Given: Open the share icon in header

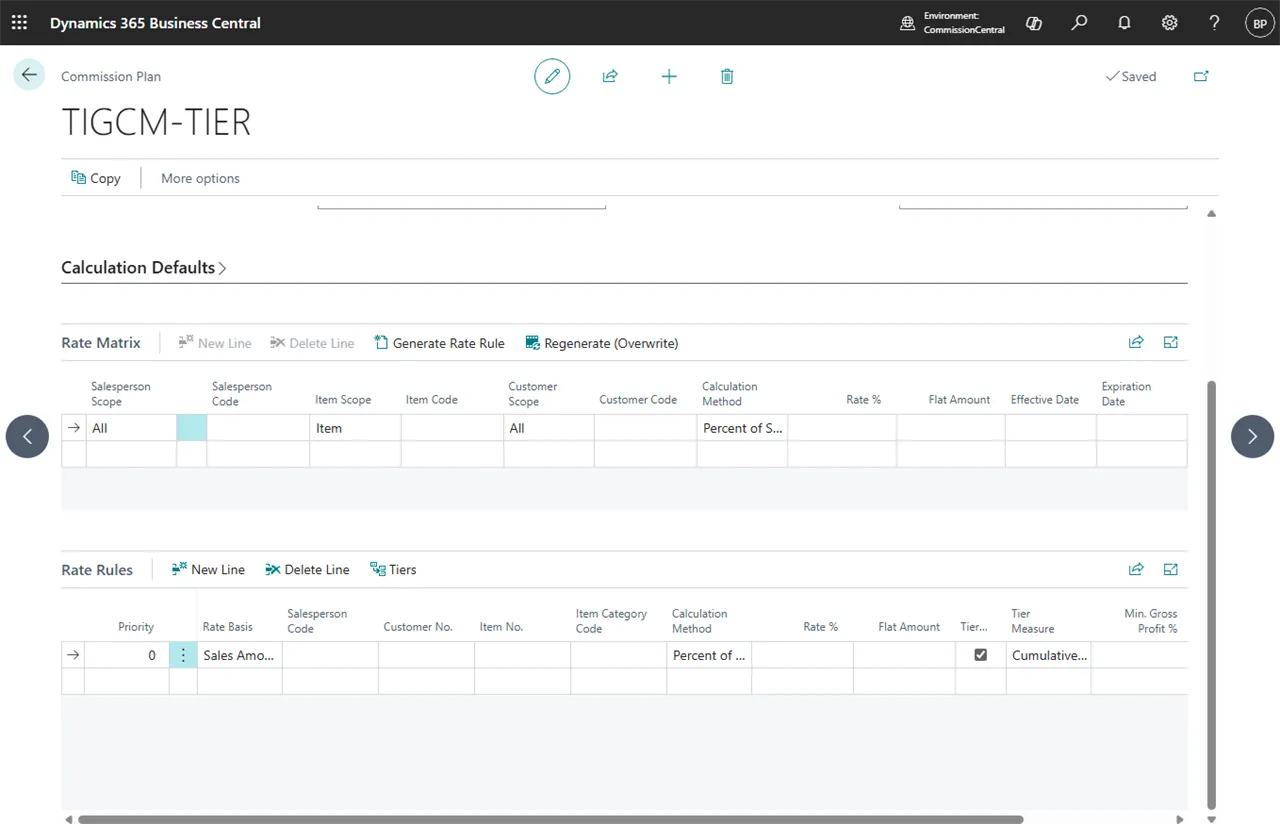Looking at the screenshot, I should (x=610, y=76).
